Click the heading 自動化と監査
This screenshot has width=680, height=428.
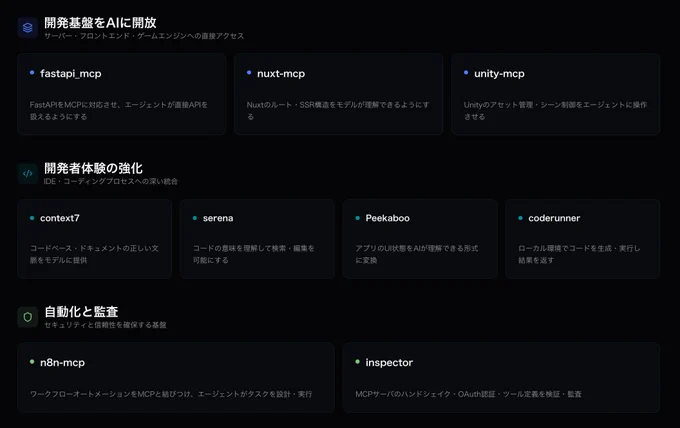click(81, 312)
